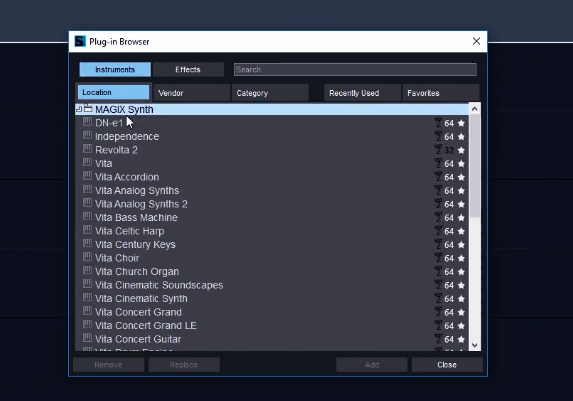The height and width of the screenshot is (401, 573).
Task: Toggle favorite star for Vita Century Keys
Action: (x=461, y=245)
